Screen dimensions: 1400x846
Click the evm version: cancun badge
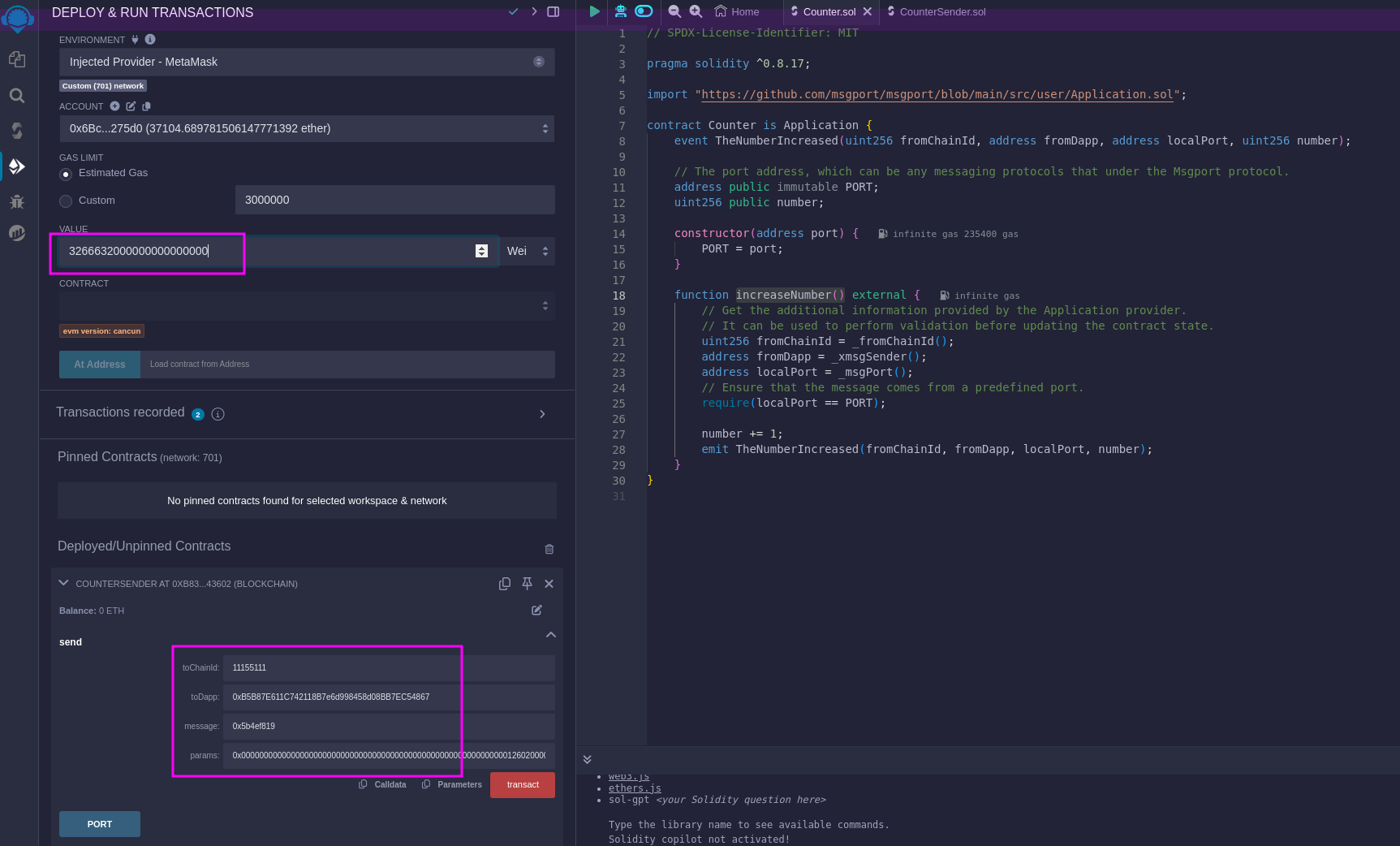[102, 331]
